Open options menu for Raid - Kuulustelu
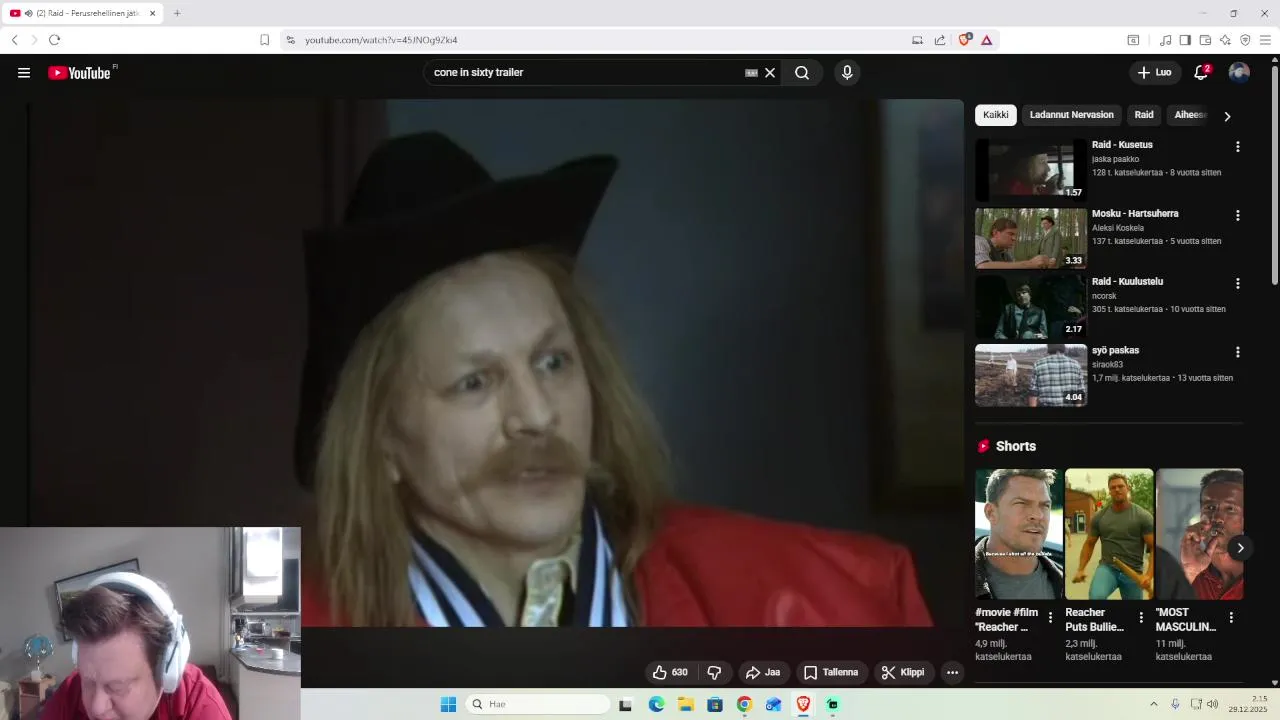This screenshot has width=1280, height=720. pos(1237,283)
